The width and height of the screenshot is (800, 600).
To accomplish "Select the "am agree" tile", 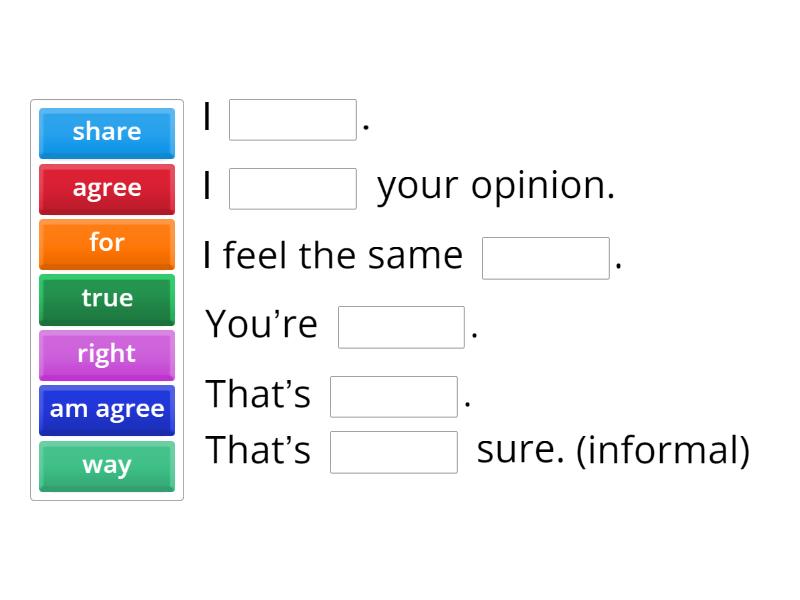I will pyautogui.click(x=106, y=409).
